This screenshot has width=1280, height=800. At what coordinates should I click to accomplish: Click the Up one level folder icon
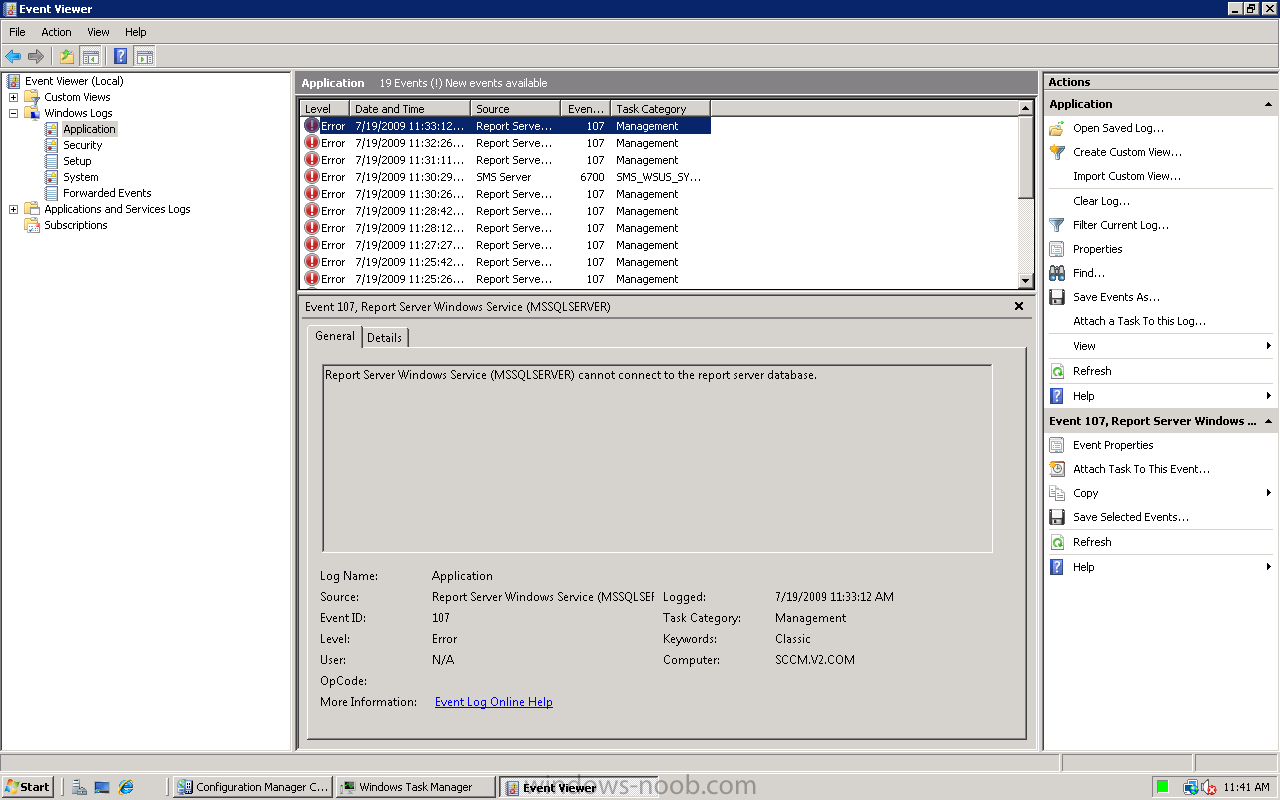(x=67, y=56)
